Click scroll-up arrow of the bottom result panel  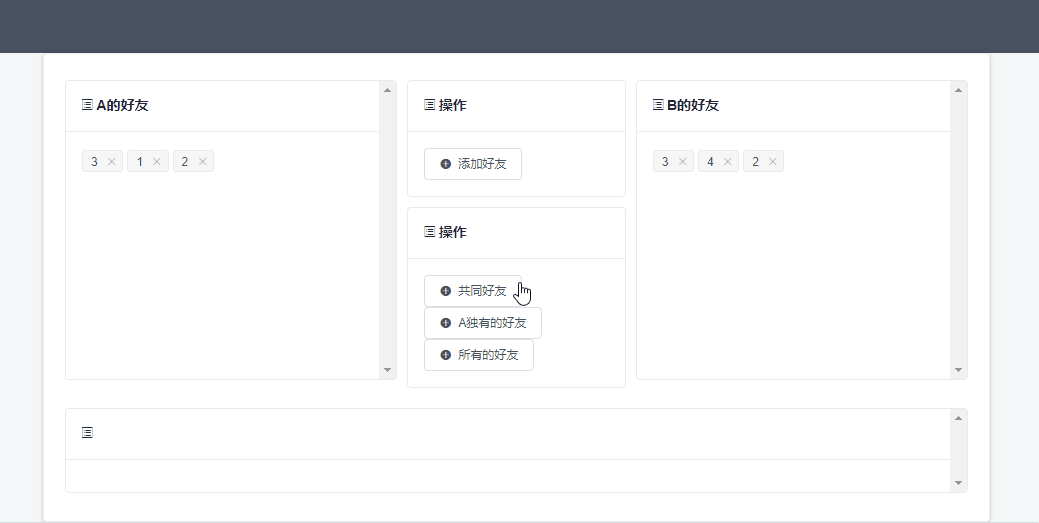click(958, 418)
